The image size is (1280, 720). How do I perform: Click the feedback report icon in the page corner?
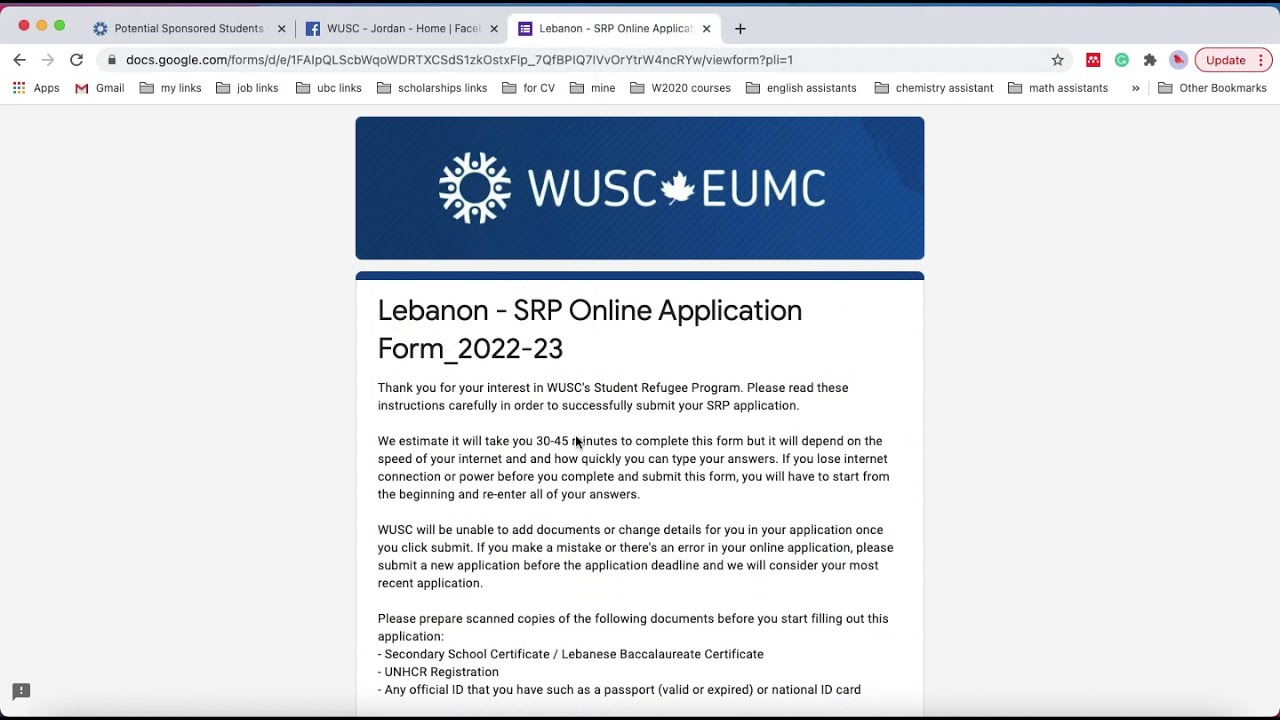point(21,691)
